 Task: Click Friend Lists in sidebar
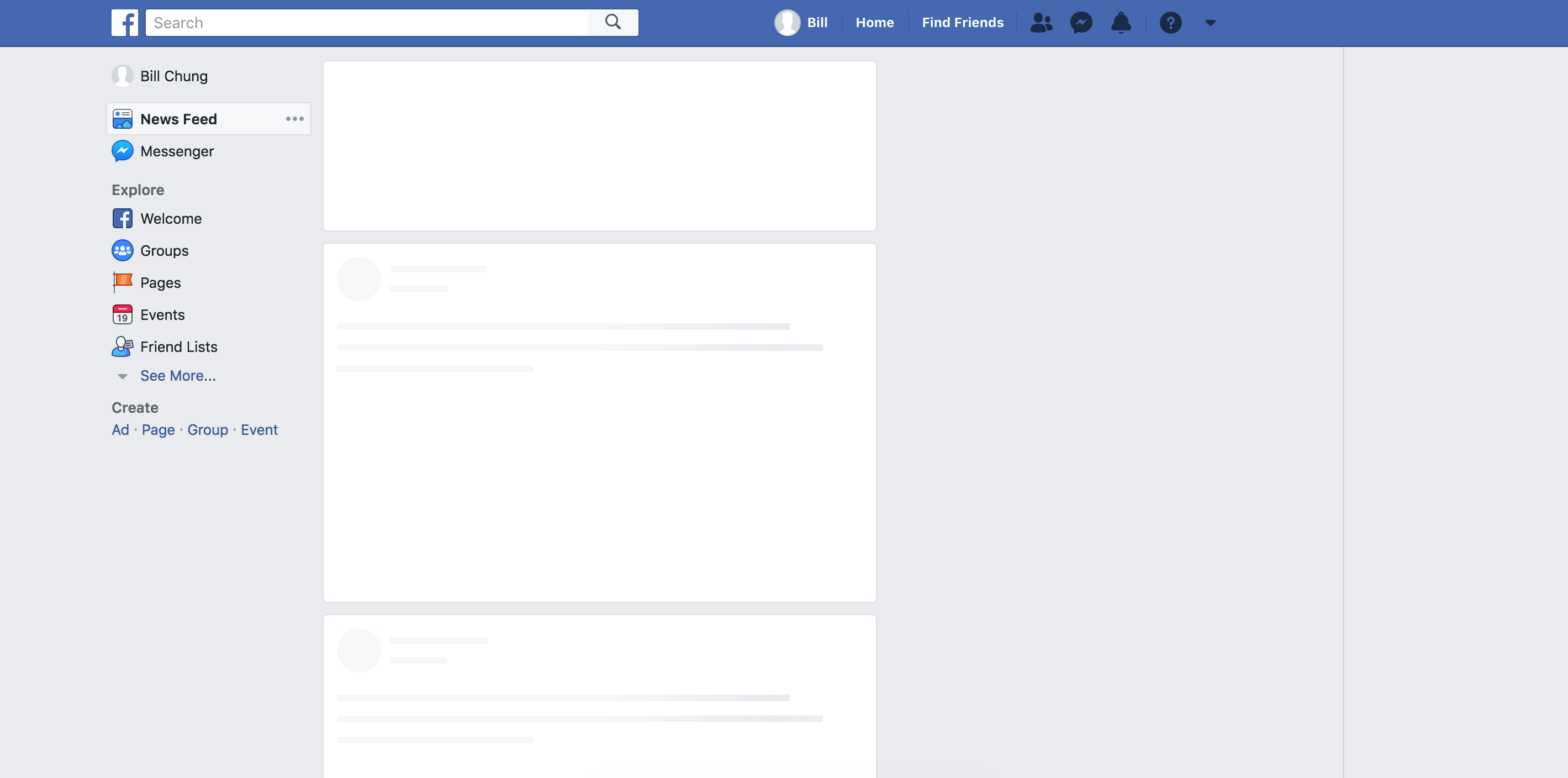pyautogui.click(x=178, y=346)
